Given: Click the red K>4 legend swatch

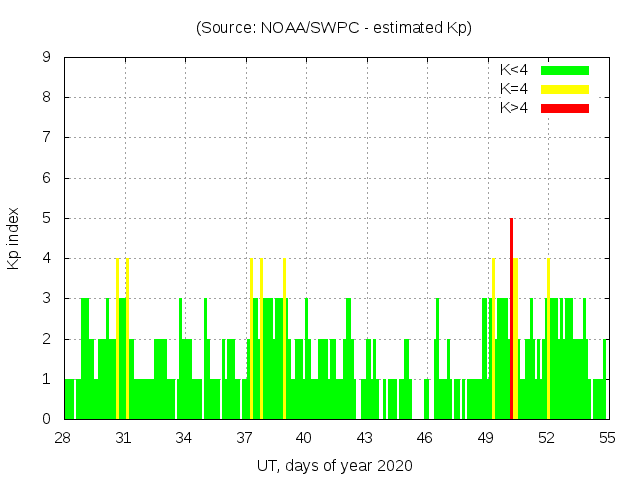Looking at the screenshot, I should 565,107.
